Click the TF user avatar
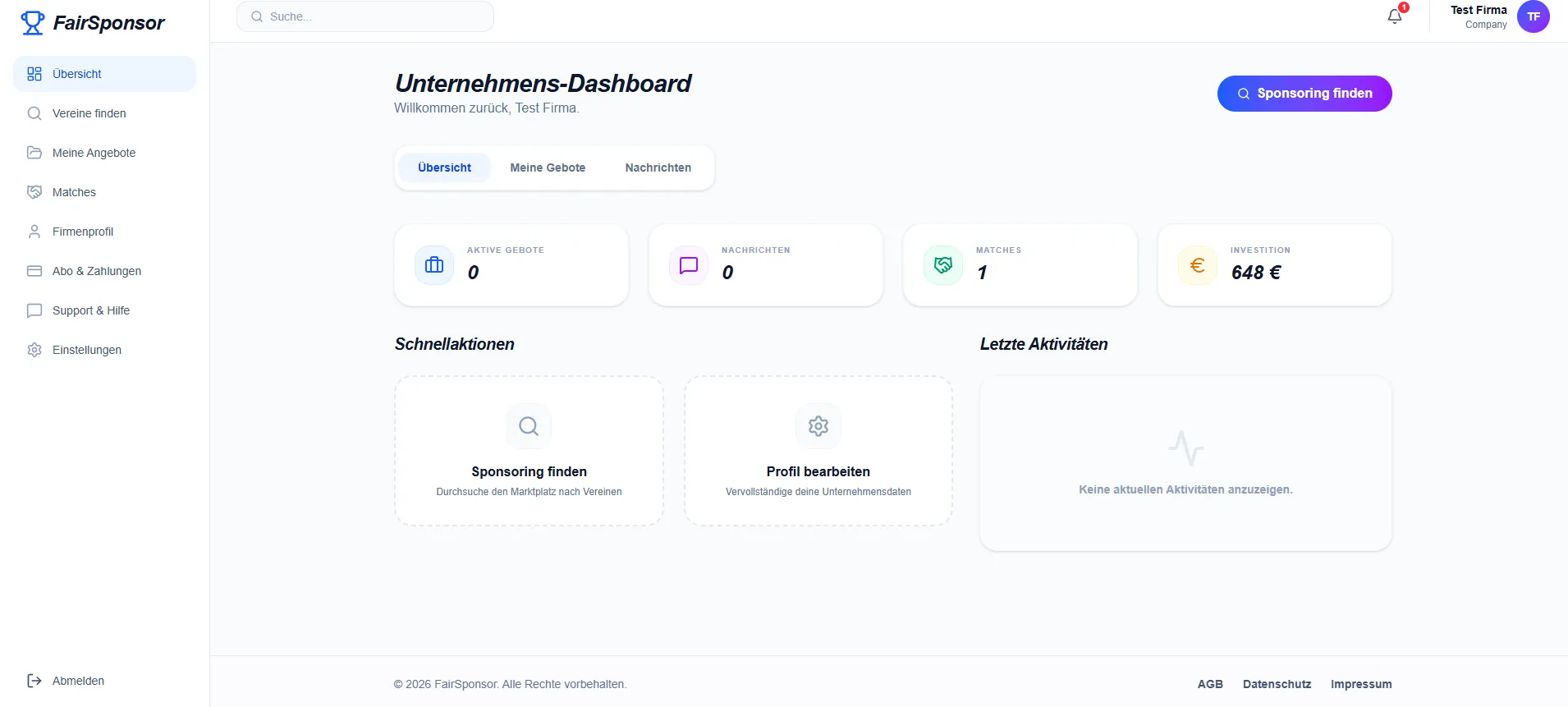Image resolution: width=1568 pixels, height=707 pixels. tap(1534, 16)
